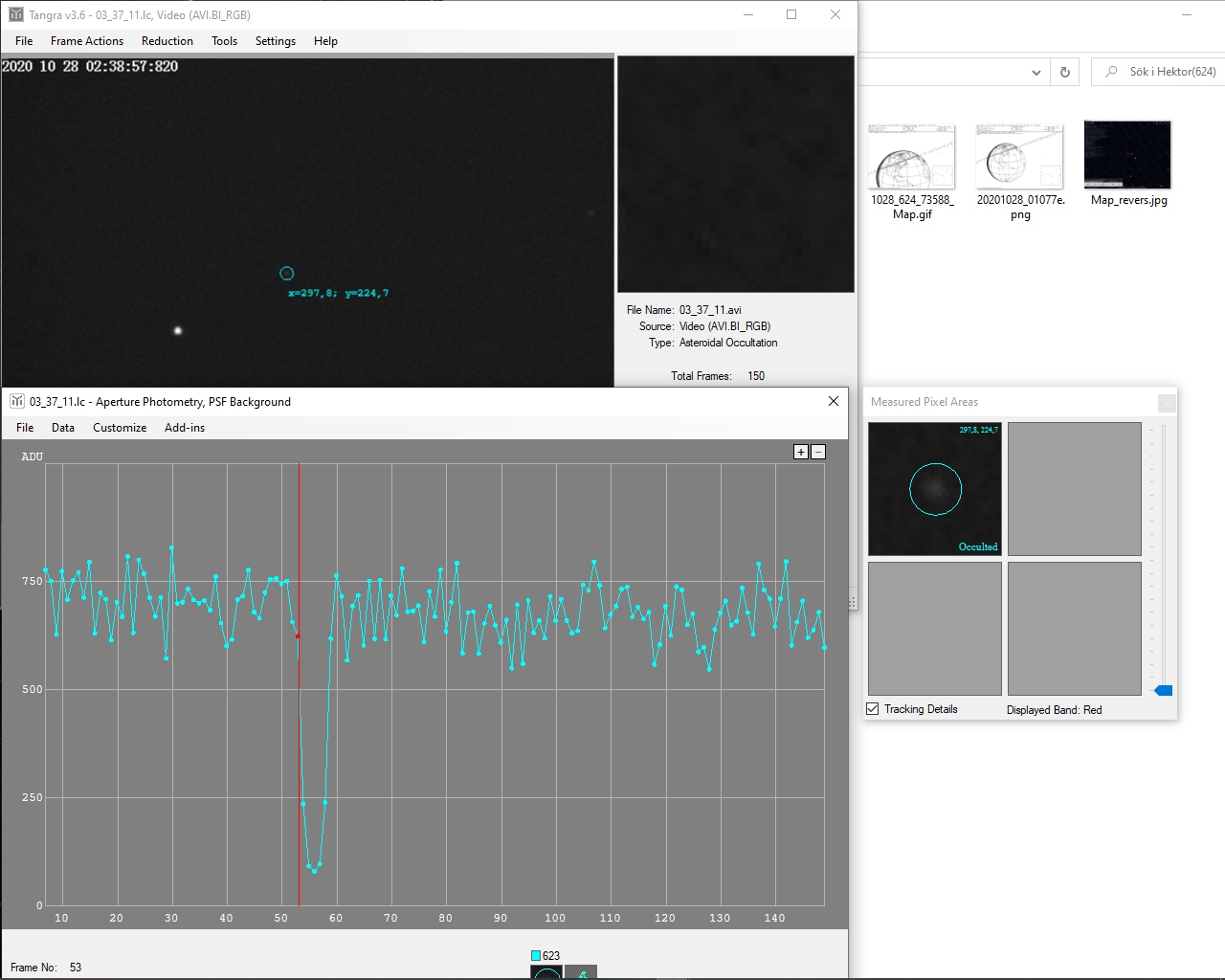Viewport: 1225px width, 980px height.
Task: Close the Measured Pixel Areas panel
Action: click(1167, 403)
